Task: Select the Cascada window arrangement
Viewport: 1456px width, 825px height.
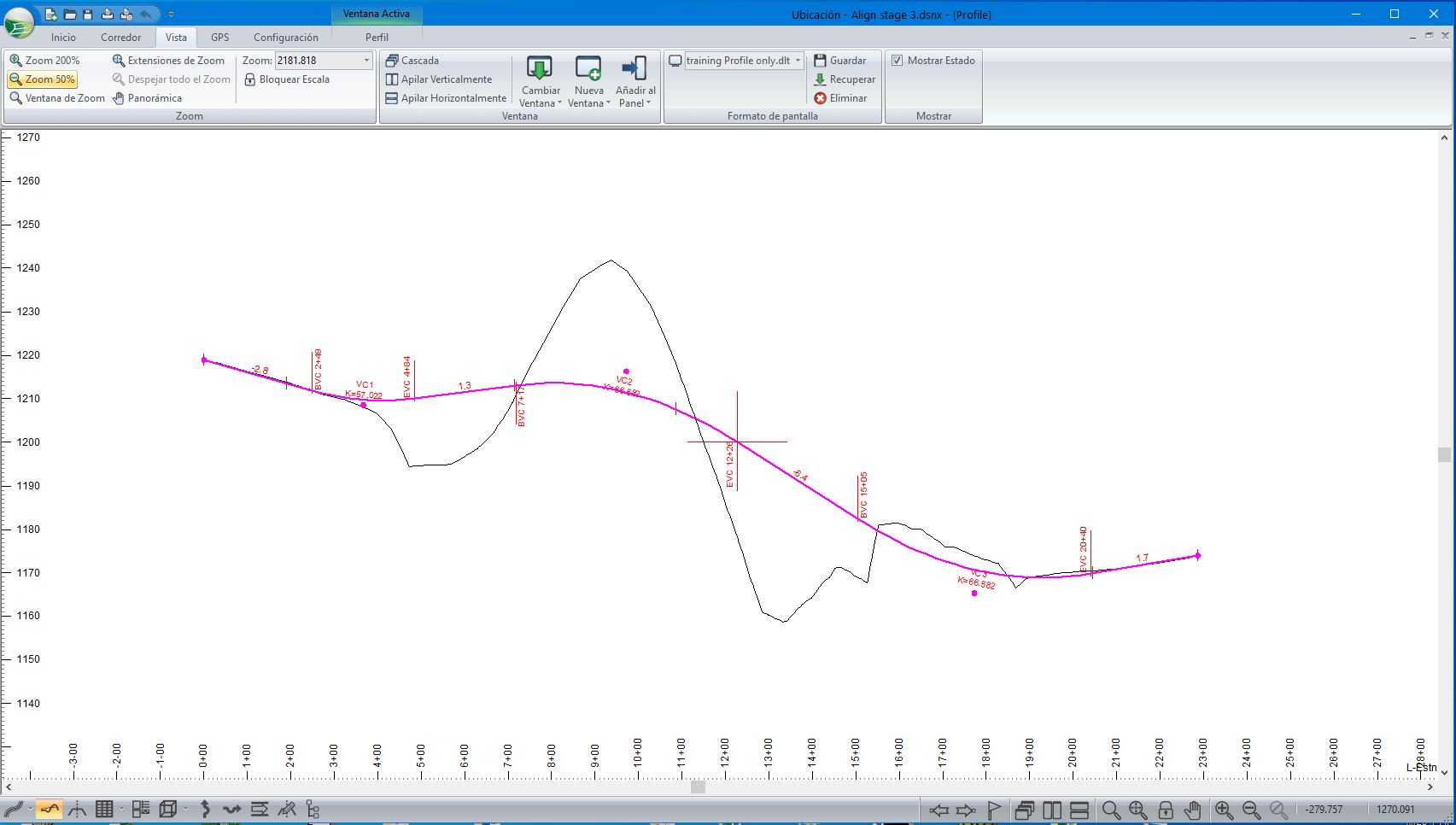Action: click(412, 61)
